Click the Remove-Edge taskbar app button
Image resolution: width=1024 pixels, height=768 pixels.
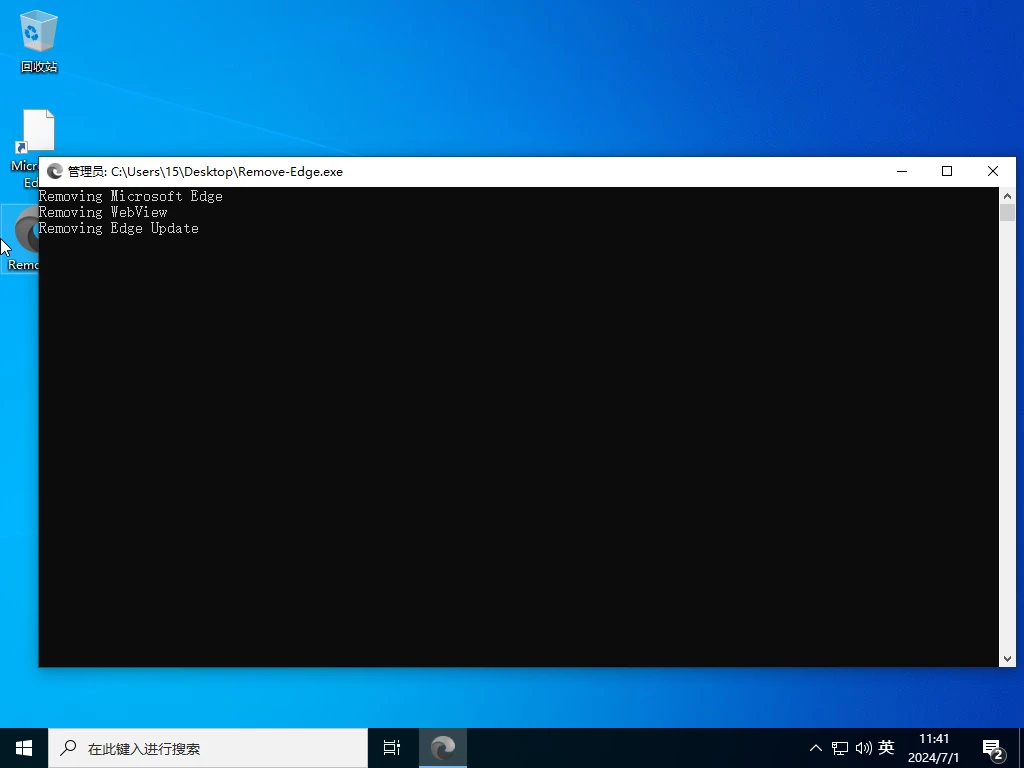click(443, 748)
